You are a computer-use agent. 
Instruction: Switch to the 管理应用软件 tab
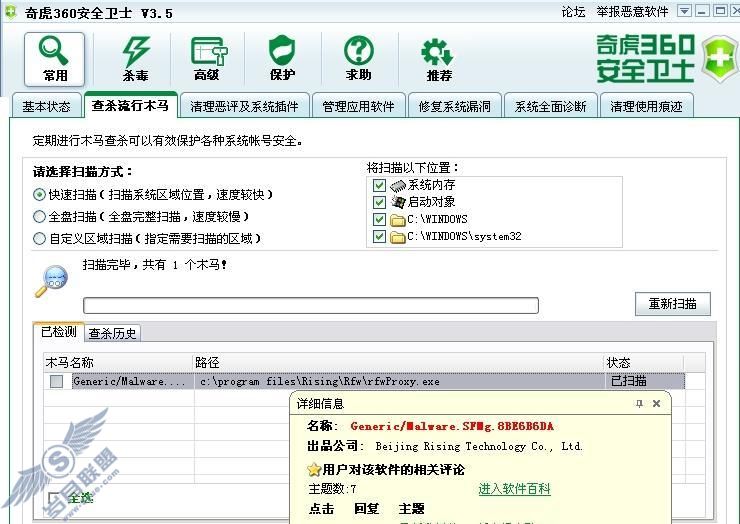point(359,106)
